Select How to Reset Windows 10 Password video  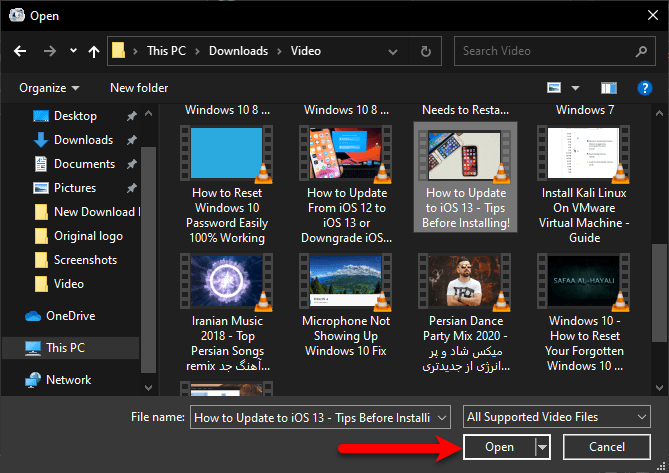[227, 184]
